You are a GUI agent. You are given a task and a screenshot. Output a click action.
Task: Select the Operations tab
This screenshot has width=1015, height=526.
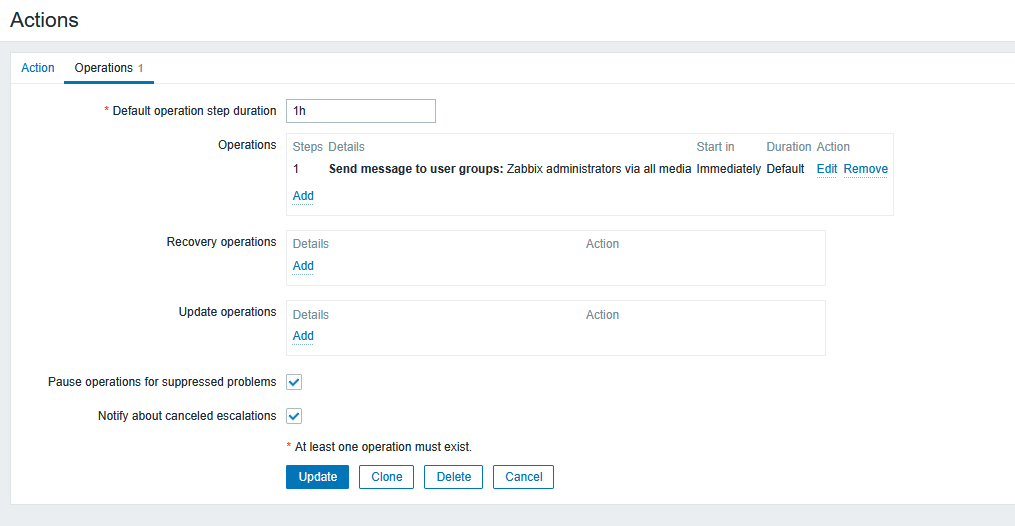[104, 68]
